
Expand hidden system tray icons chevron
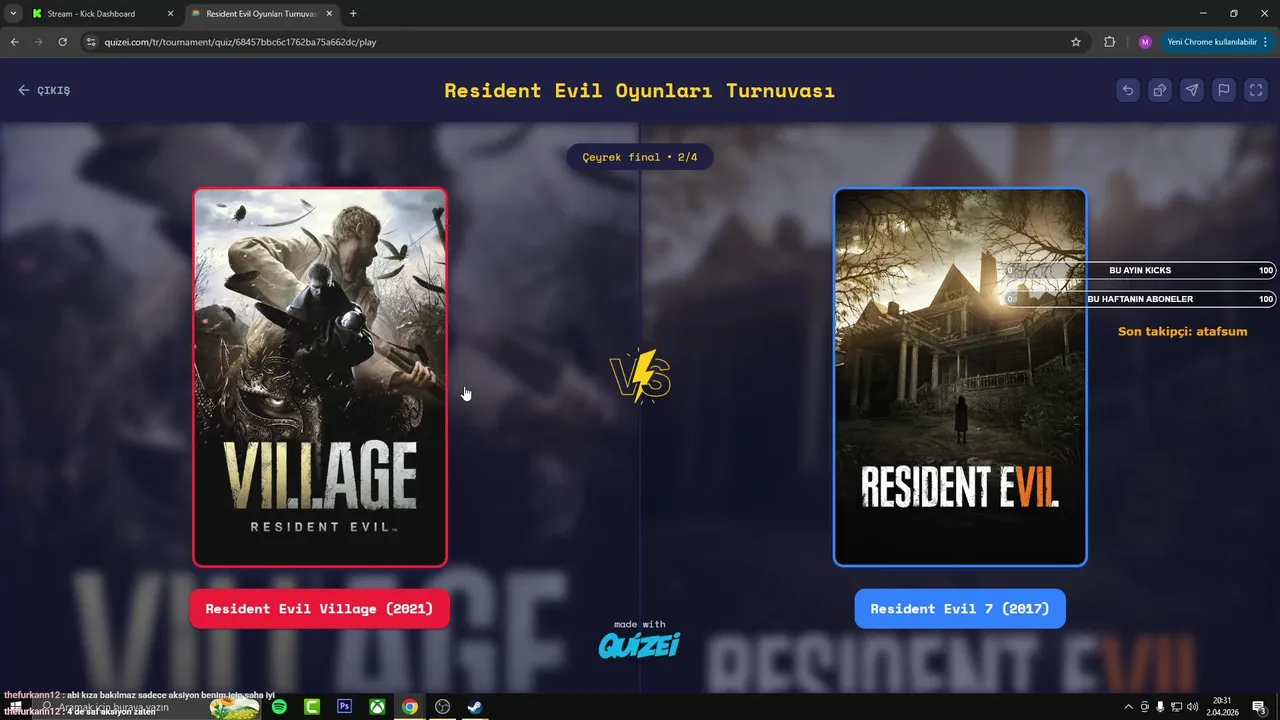(1129, 707)
